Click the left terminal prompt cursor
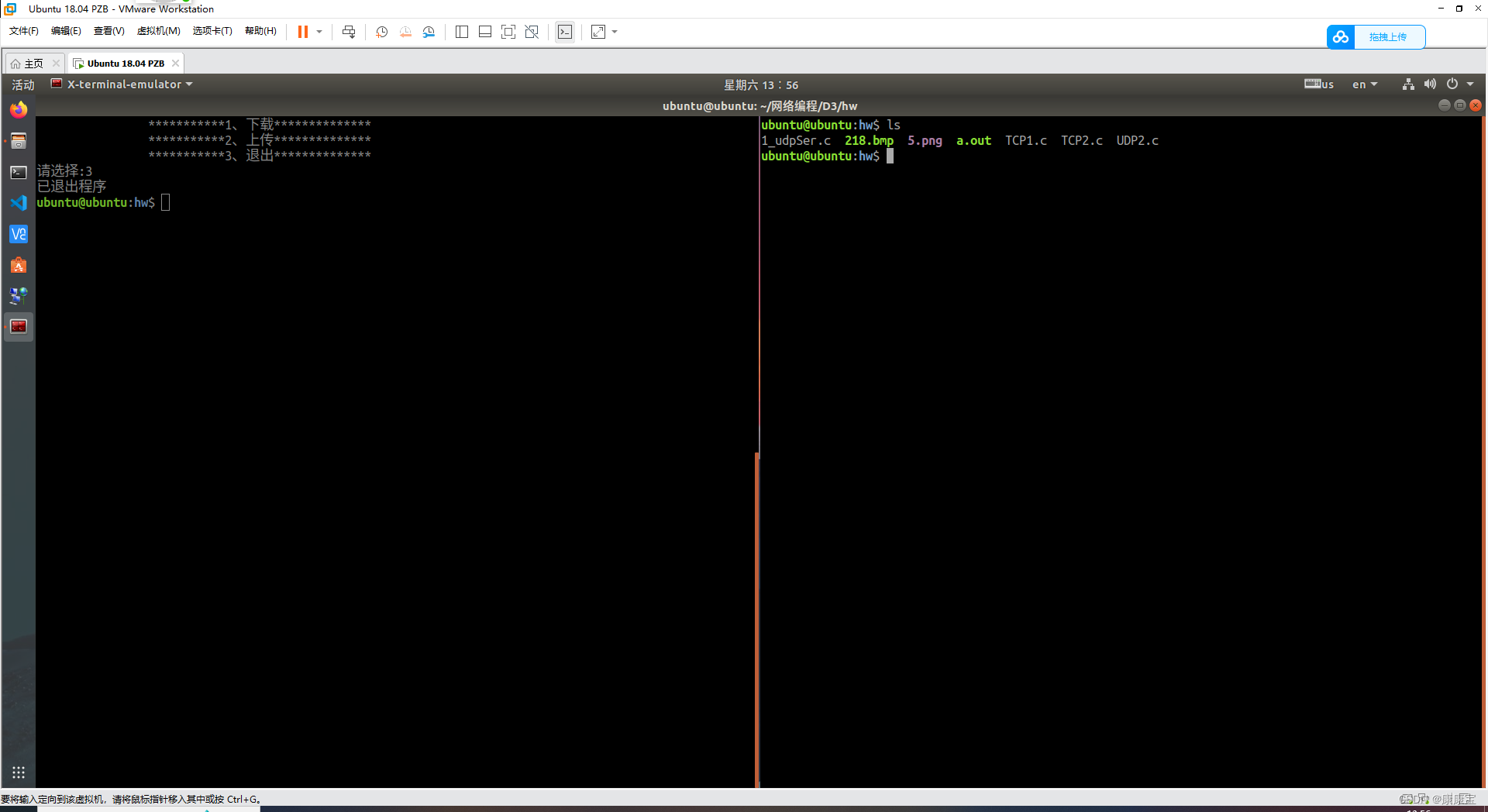The height and width of the screenshot is (812, 1488). 165,203
